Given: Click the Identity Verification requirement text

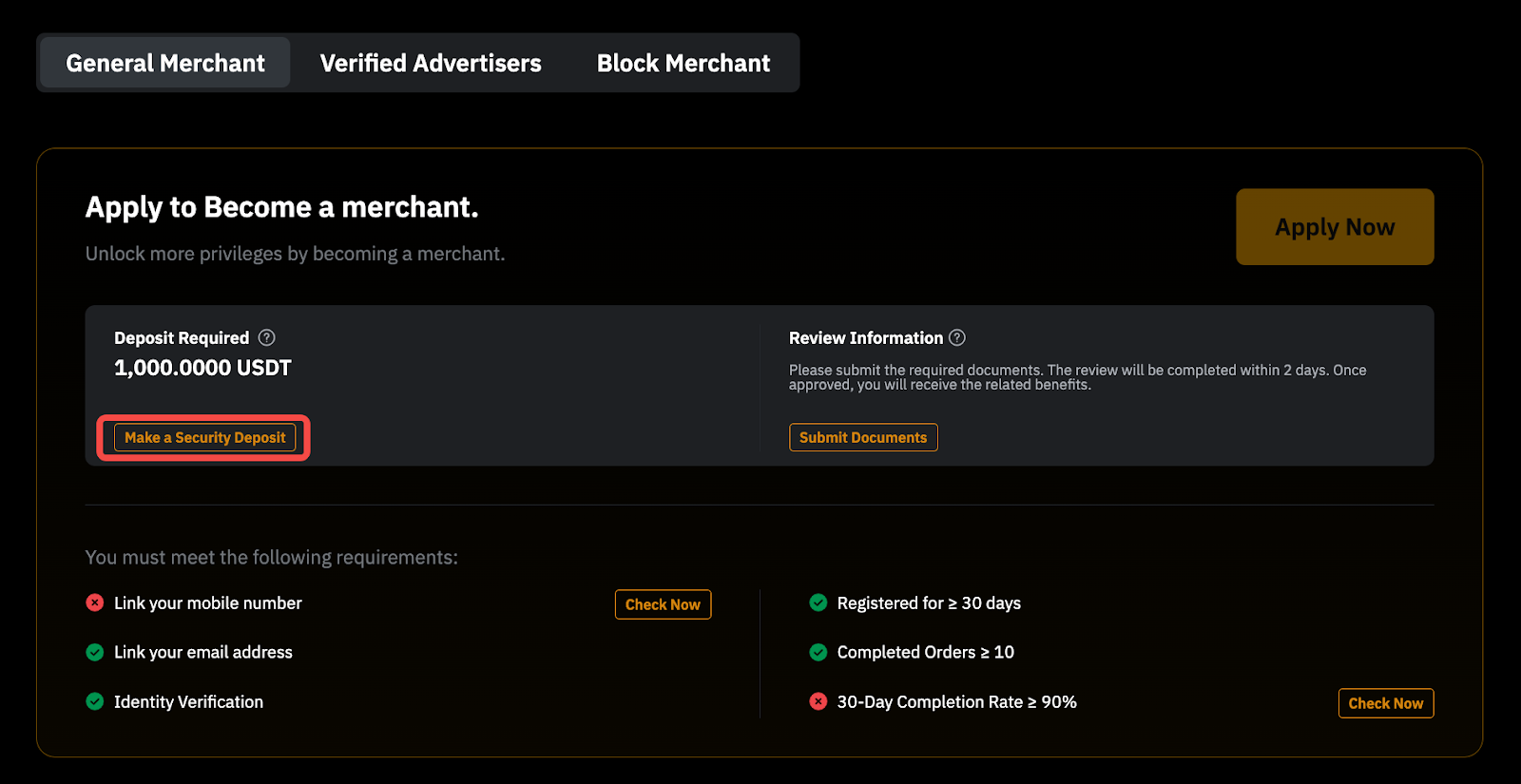Looking at the screenshot, I should coord(188,701).
